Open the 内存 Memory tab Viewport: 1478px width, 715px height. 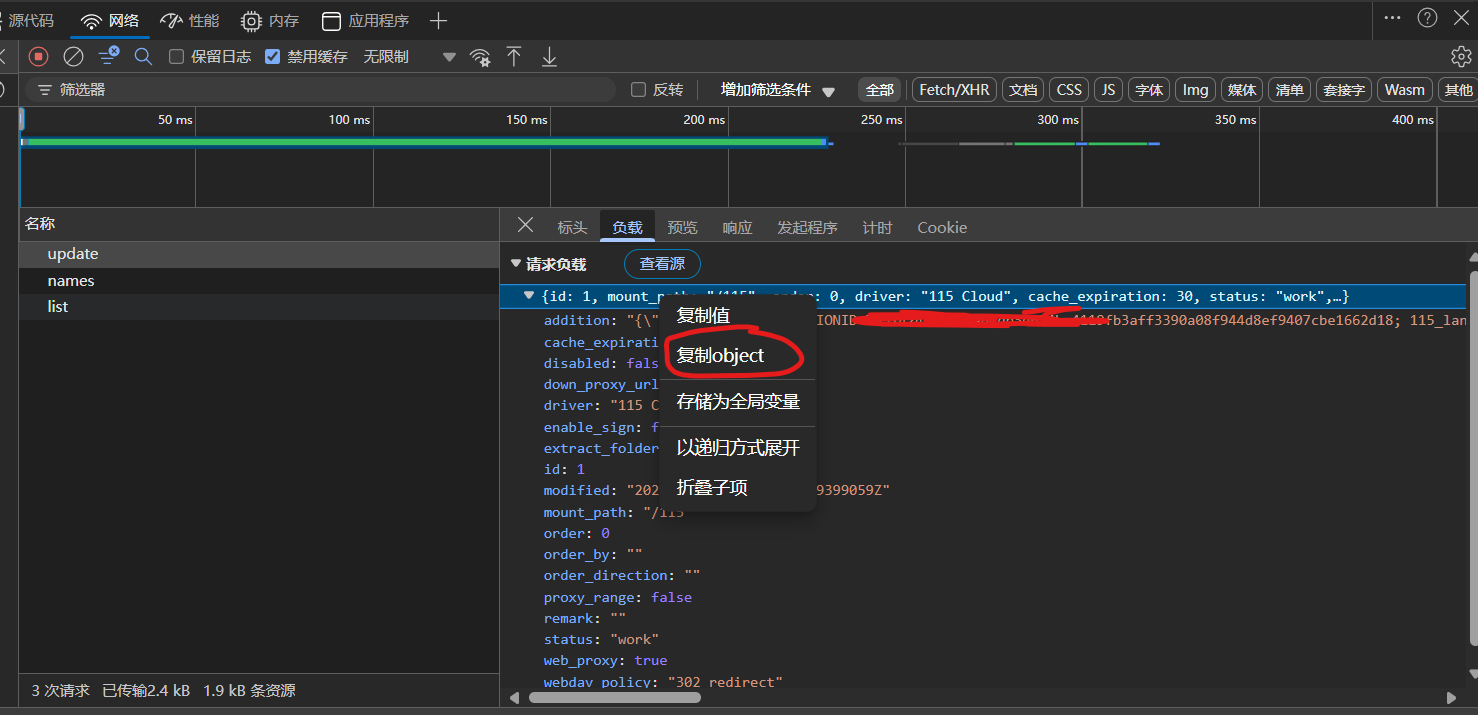(270, 20)
